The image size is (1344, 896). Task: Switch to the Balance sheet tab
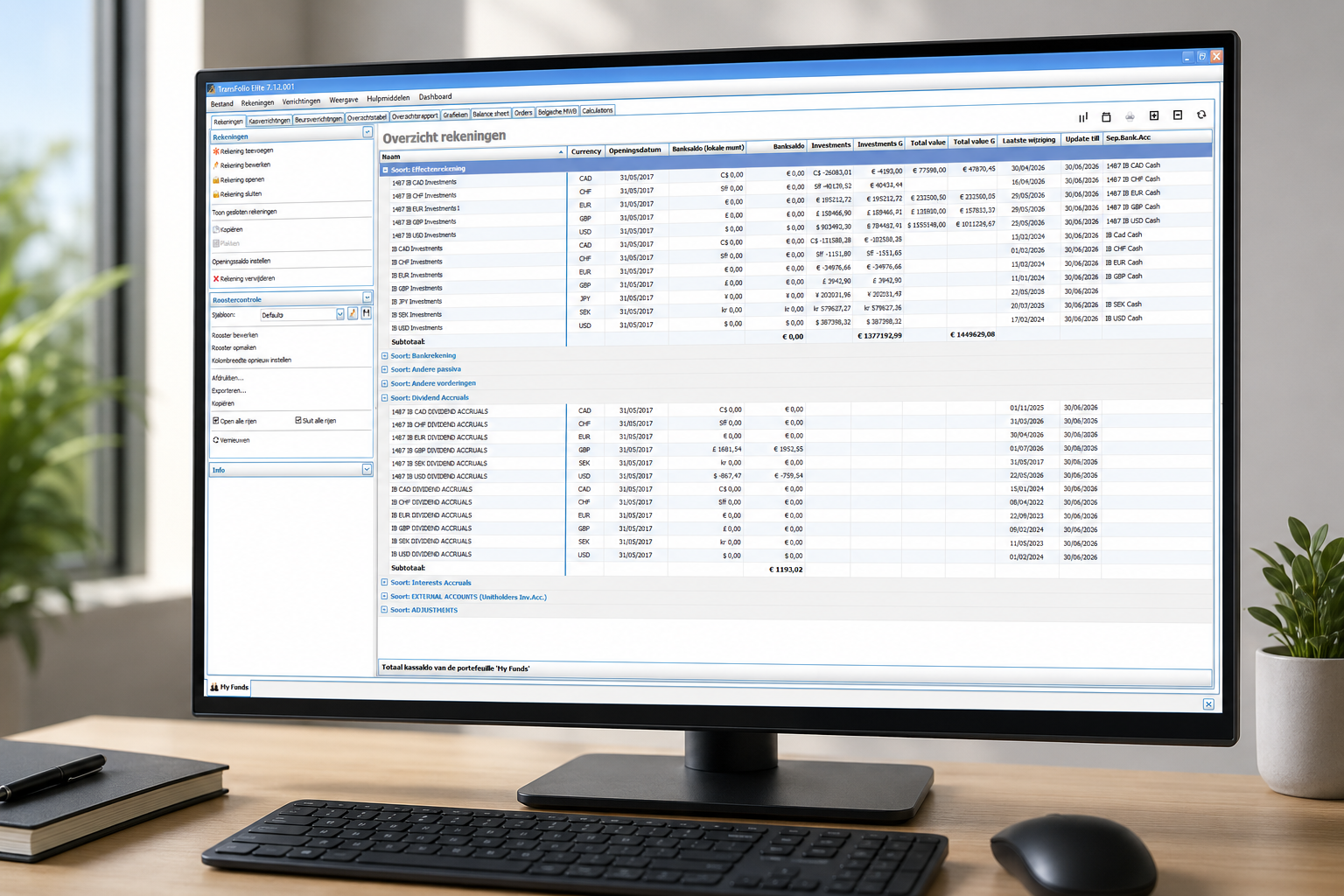pos(491,114)
